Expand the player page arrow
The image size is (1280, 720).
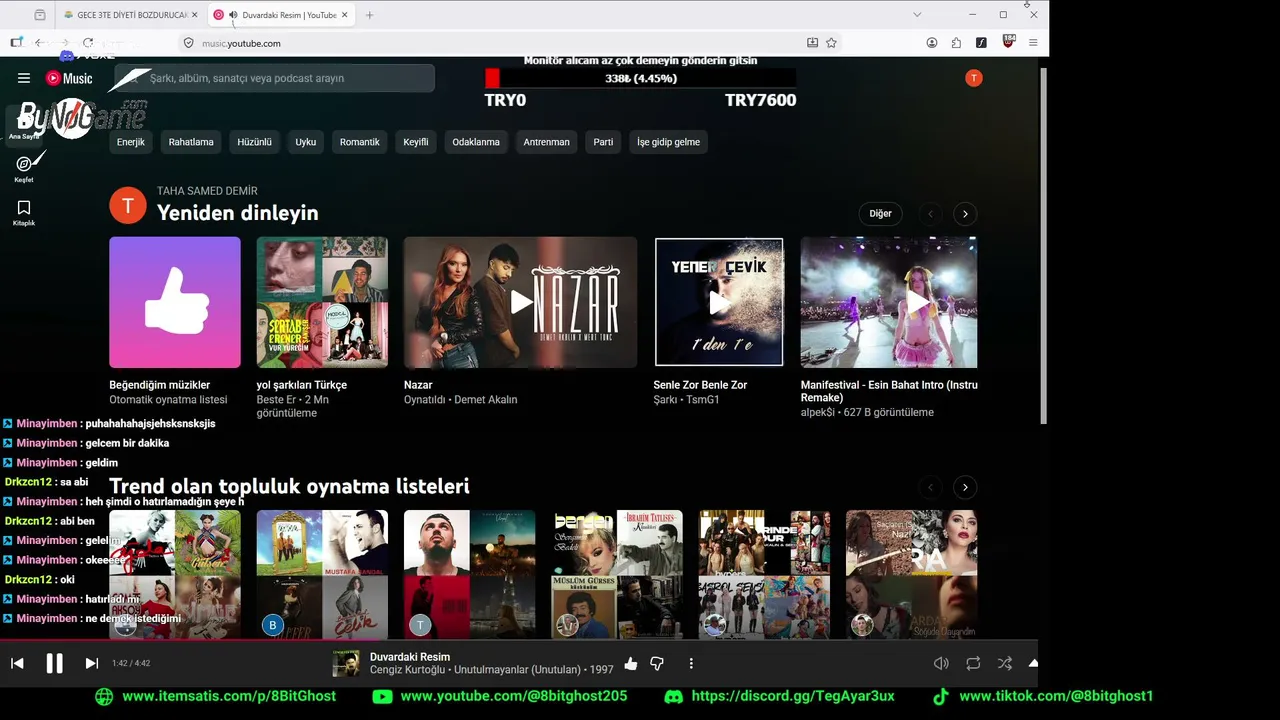coord(1033,663)
